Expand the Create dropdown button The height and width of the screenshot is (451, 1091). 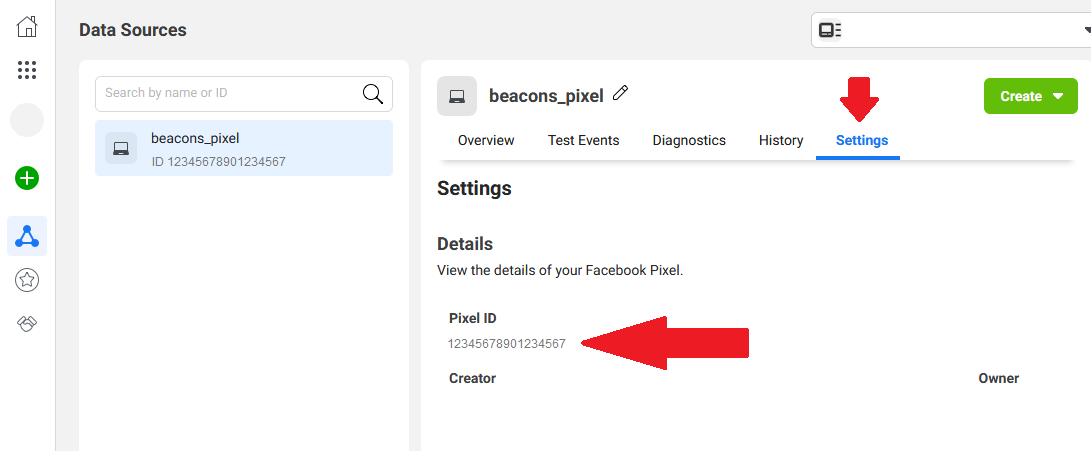click(x=1030, y=96)
